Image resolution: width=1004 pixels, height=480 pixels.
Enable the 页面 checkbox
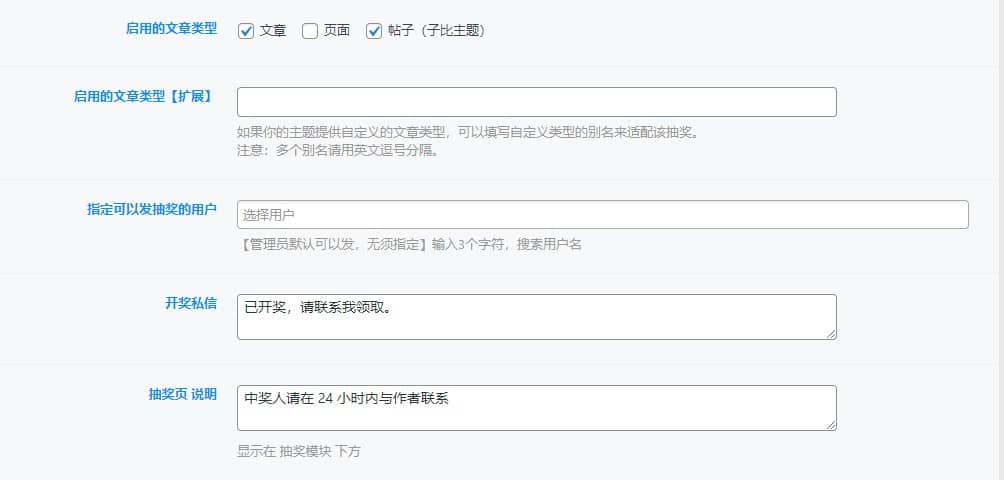[x=310, y=31]
